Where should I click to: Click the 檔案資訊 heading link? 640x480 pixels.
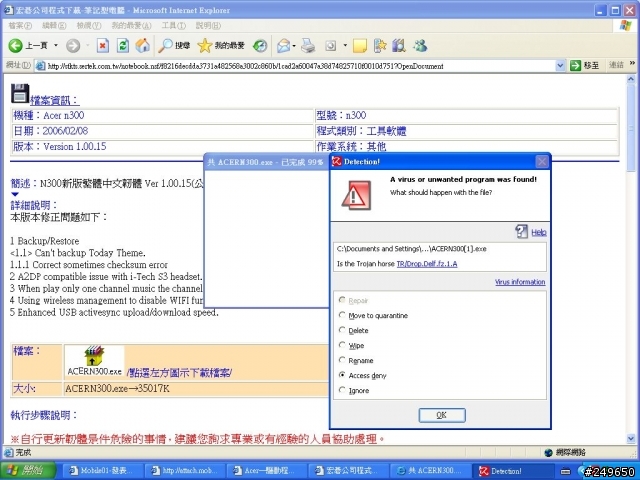[x=54, y=100]
